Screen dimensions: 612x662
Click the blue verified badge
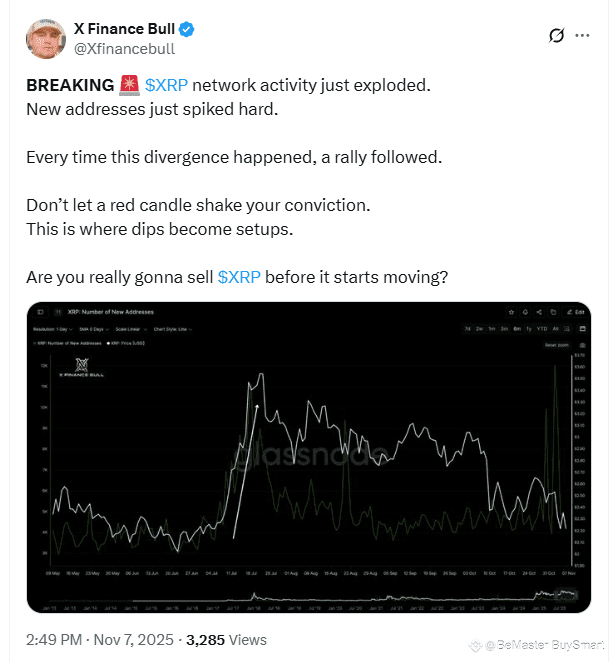click(x=186, y=29)
